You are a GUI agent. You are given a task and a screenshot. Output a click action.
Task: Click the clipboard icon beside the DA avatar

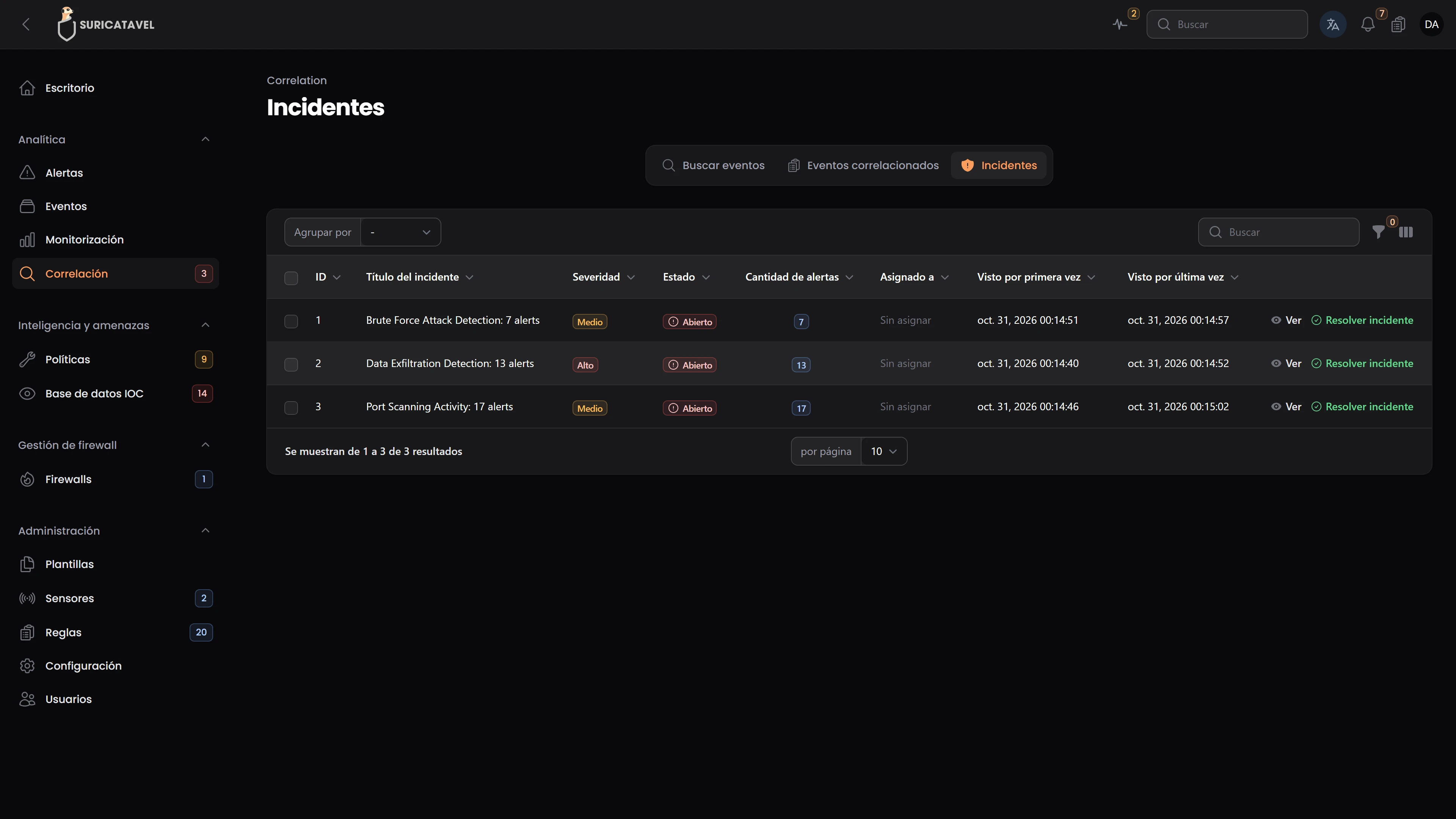[x=1398, y=24]
